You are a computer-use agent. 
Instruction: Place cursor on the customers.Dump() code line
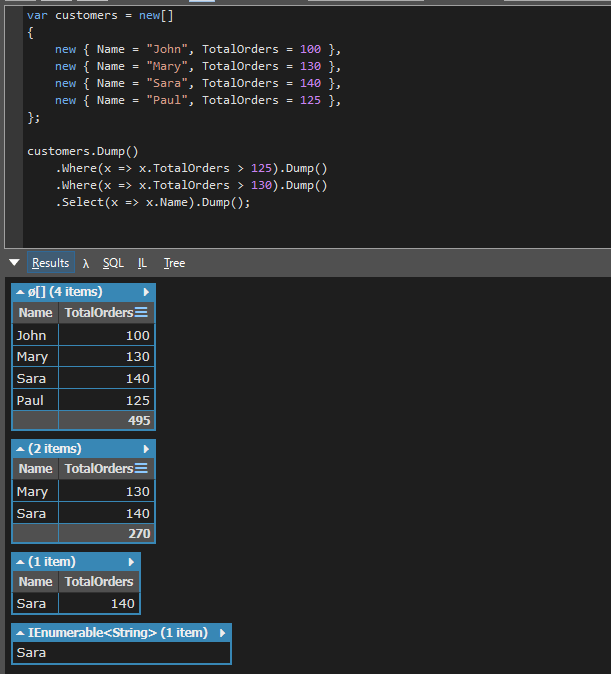[83, 151]
